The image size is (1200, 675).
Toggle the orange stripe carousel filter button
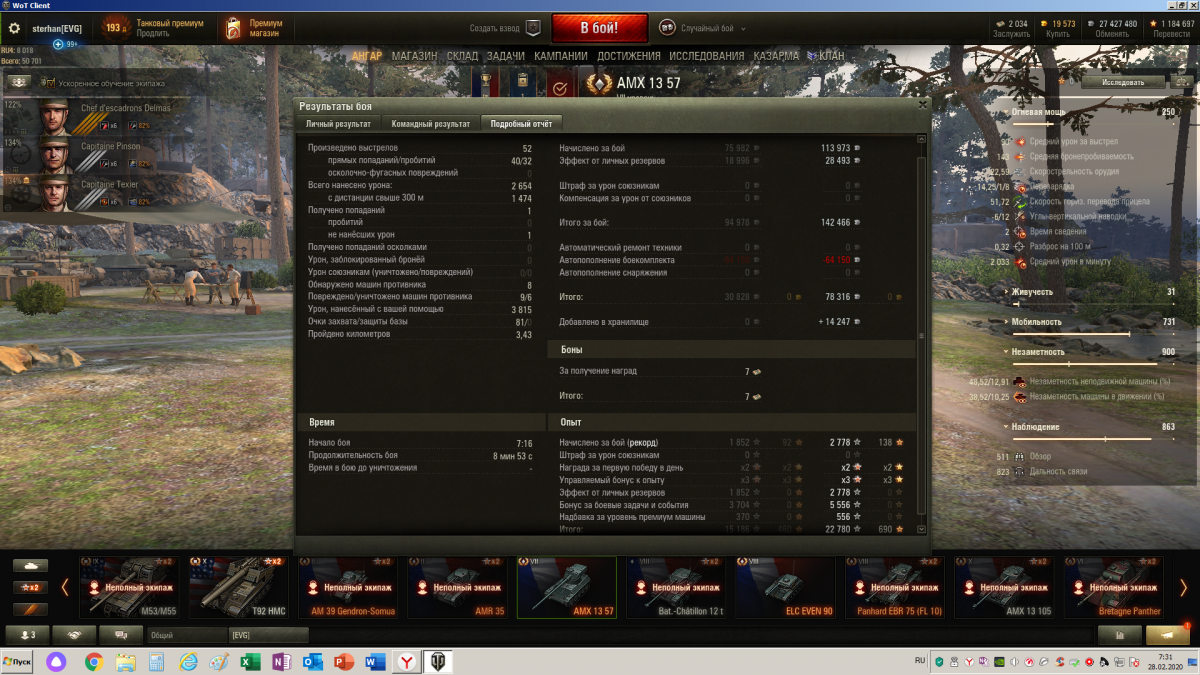[30, 609]
